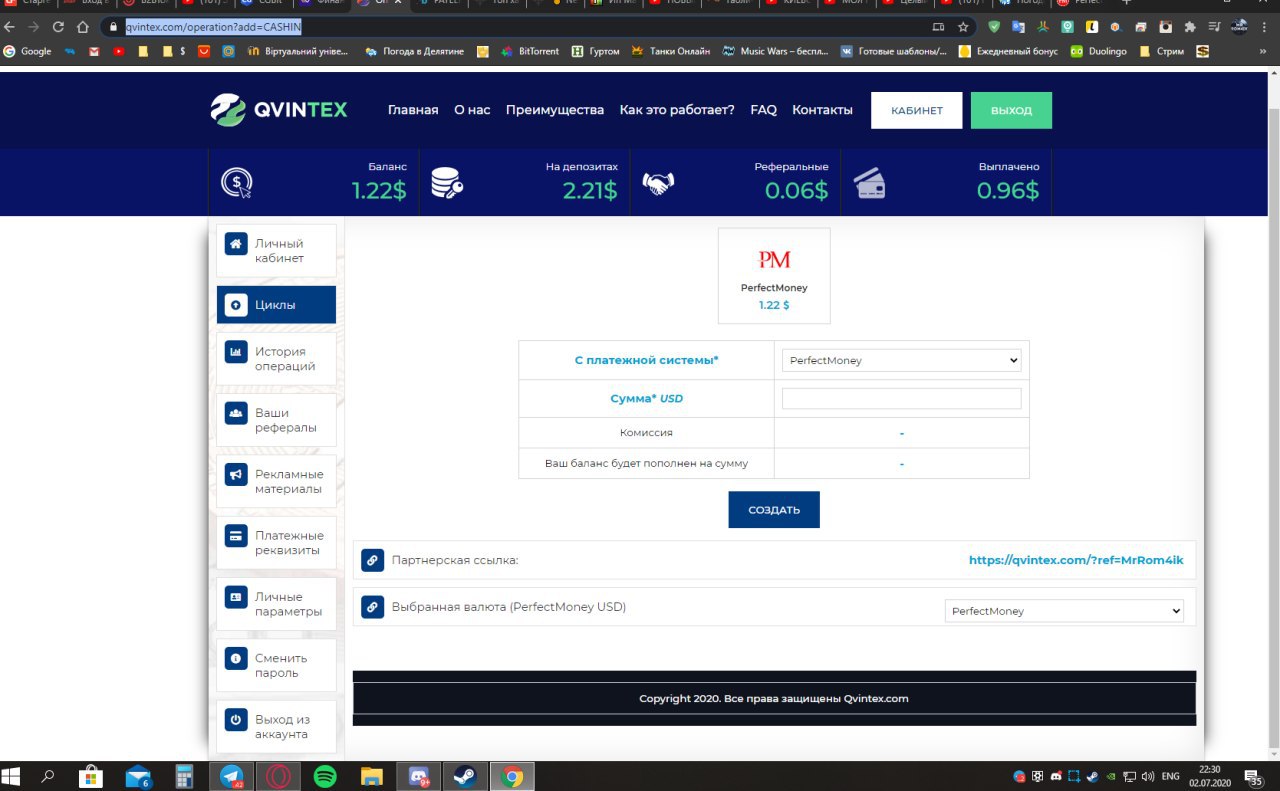Open the С платежной системы dropdown
The image size is (1280, 791).
tap(902, 360)
